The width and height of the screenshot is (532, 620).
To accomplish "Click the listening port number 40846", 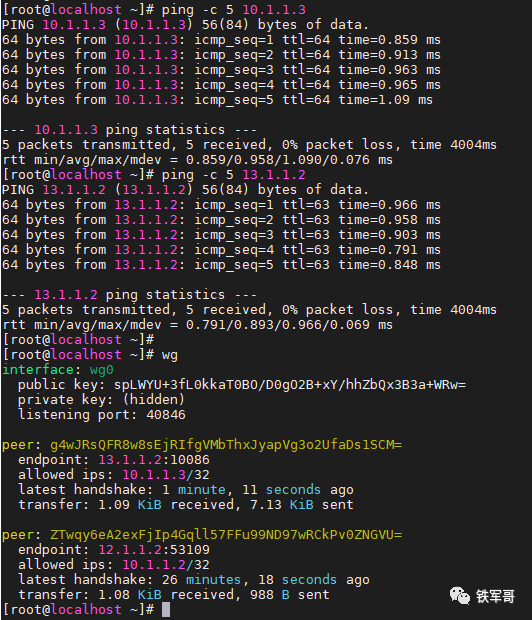I will (166, 415).
